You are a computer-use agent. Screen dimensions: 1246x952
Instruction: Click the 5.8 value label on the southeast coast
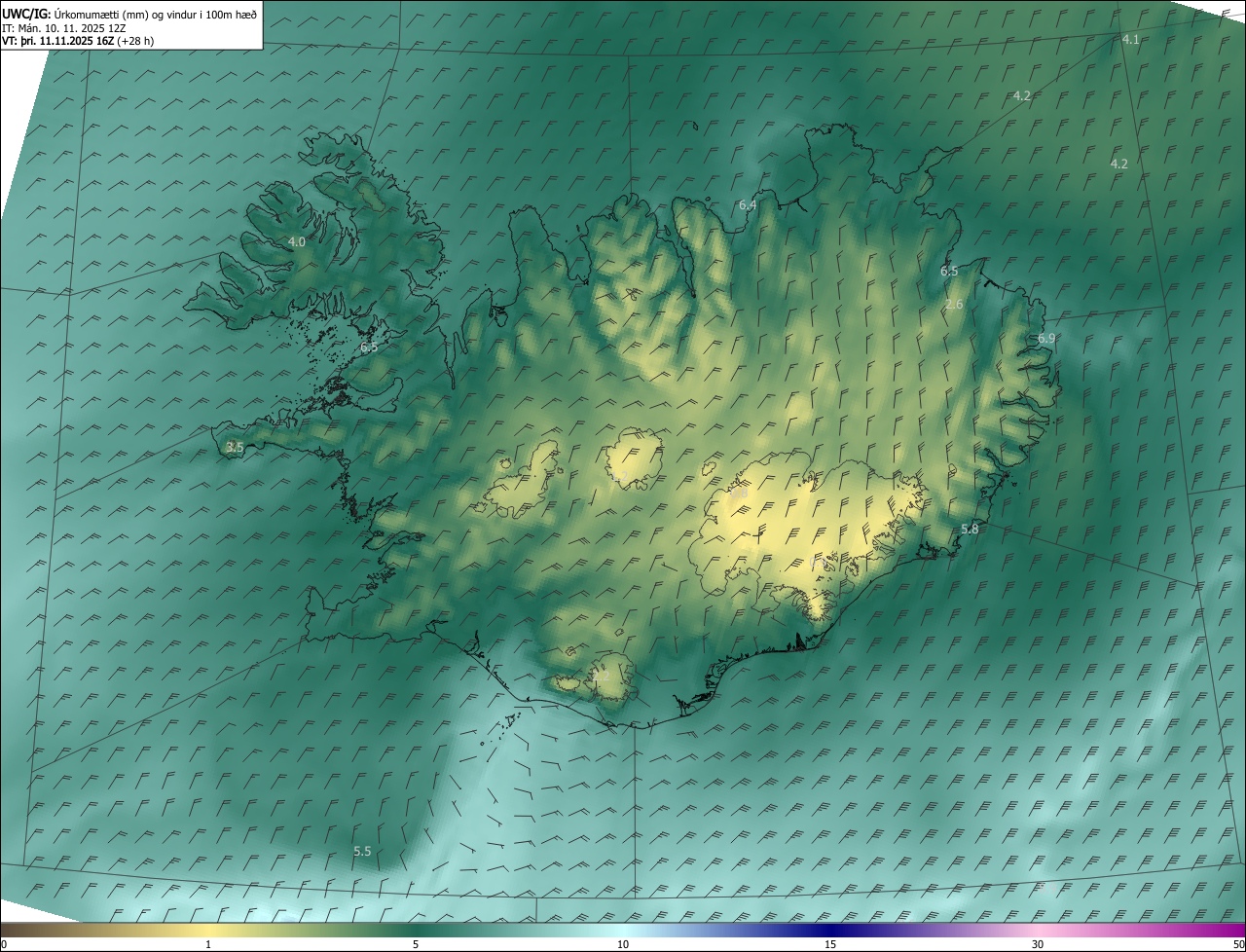pos(970,530)
